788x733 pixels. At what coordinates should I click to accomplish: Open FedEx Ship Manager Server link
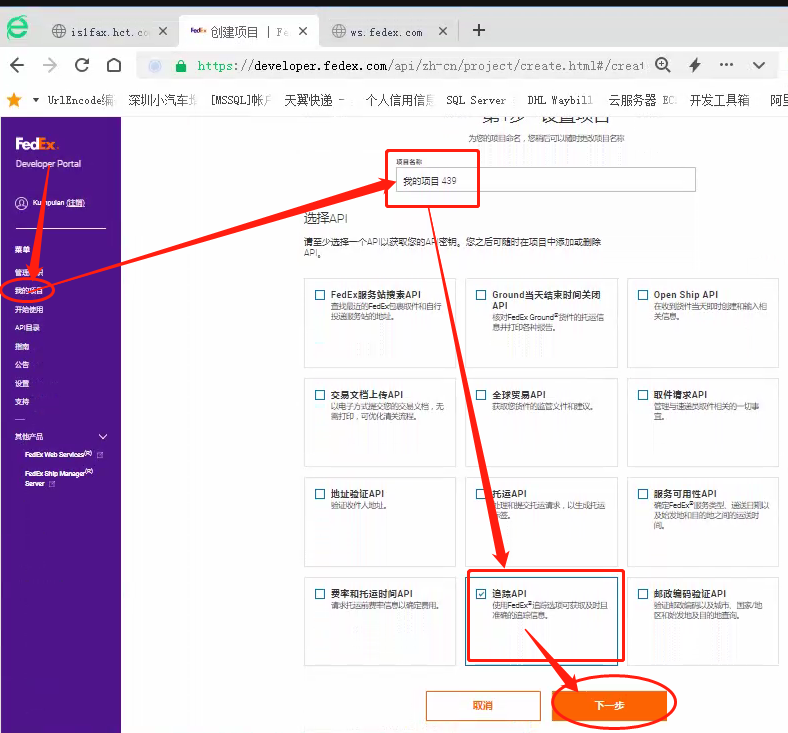pyautogui.click(x=58, y=478)
